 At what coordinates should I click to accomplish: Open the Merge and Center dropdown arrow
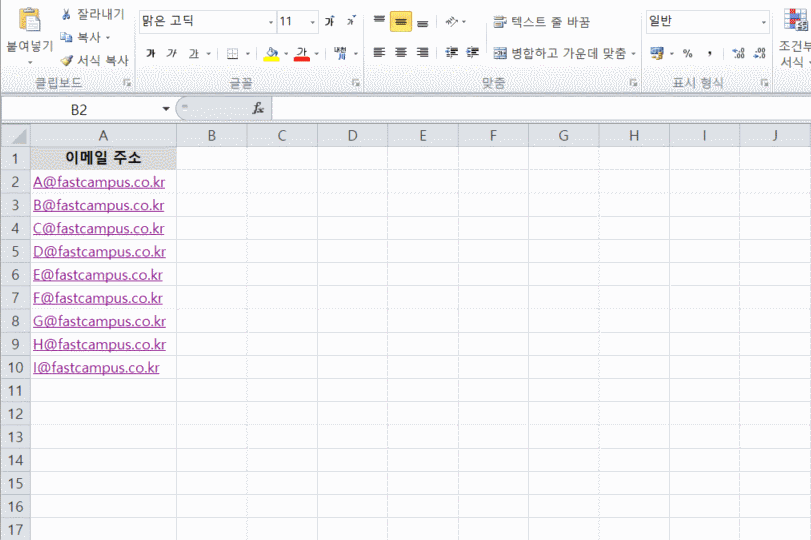633,53
